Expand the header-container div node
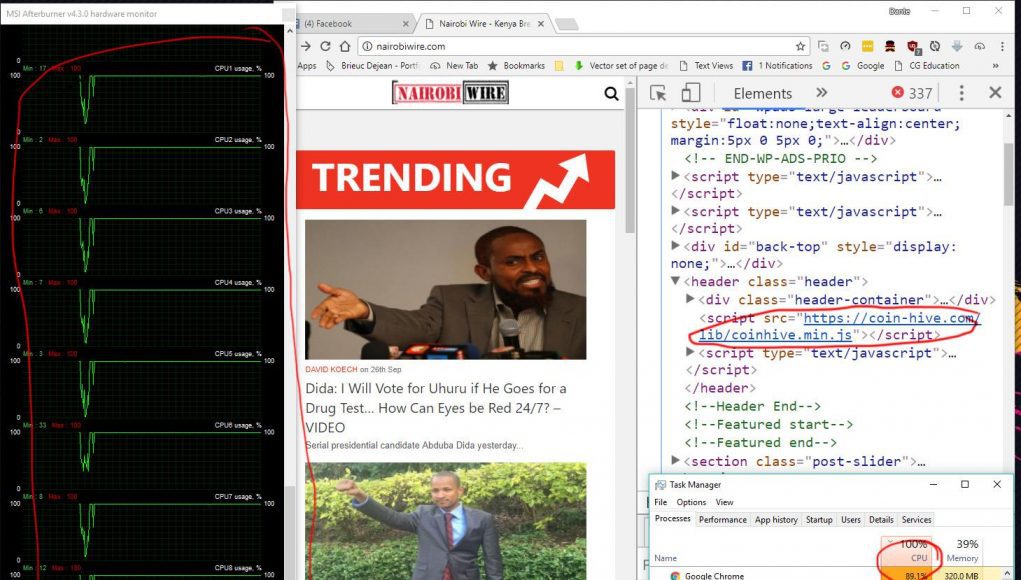1021x580 pixels. [x=690, y=299]
